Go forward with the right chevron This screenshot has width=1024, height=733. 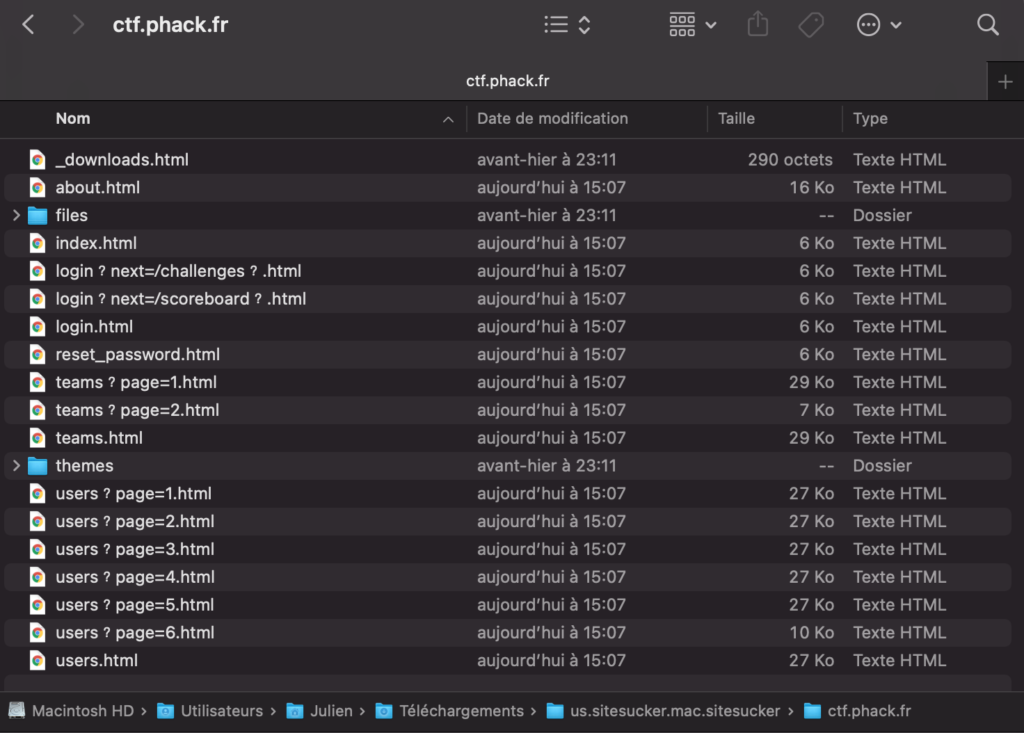pyautogui.click(x=78, y=25)
